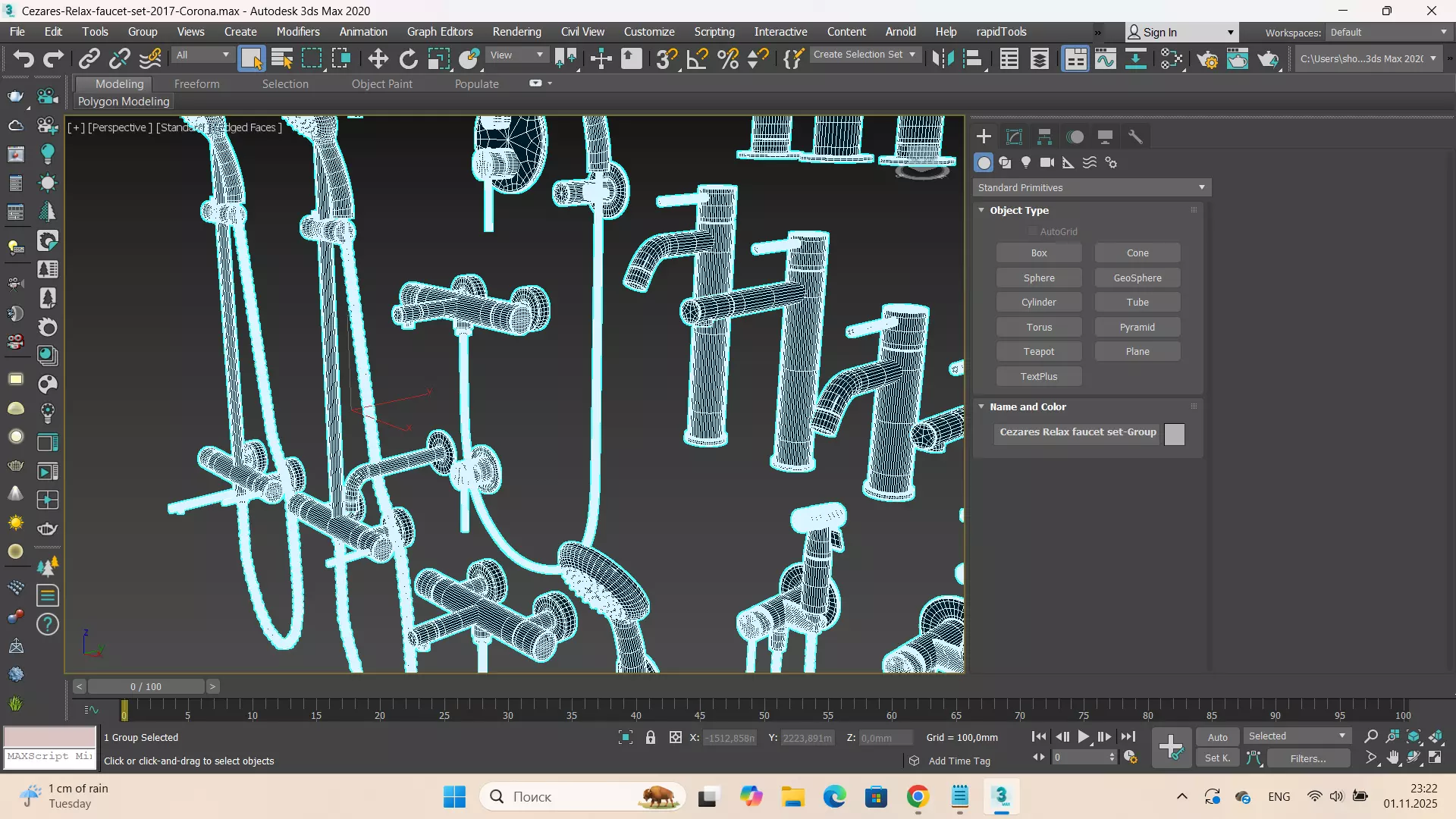This screenshot has width=1456, height=819.
Task: Toggle Angle Snap
Action: (x=697, y=58)
